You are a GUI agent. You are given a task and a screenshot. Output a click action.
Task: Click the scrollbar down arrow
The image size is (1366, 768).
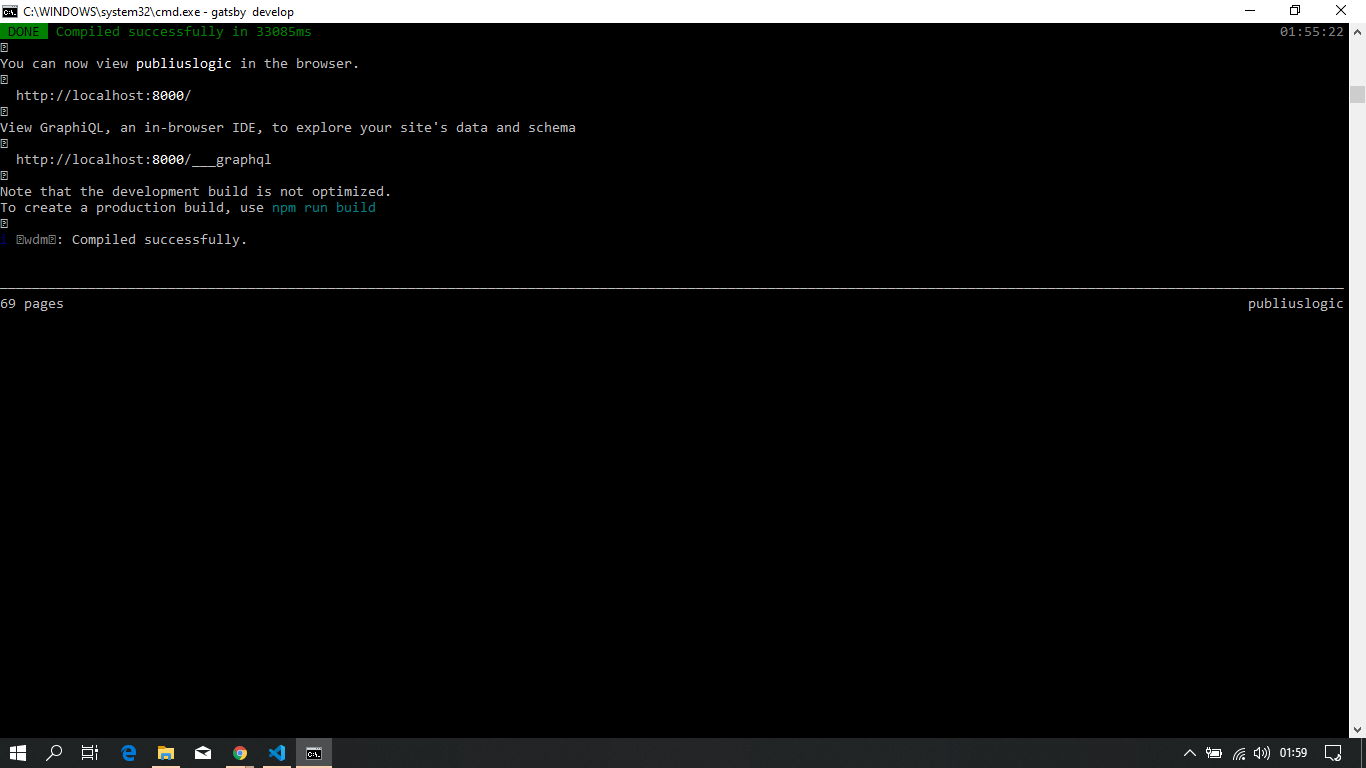click(x=1358, y=729)
